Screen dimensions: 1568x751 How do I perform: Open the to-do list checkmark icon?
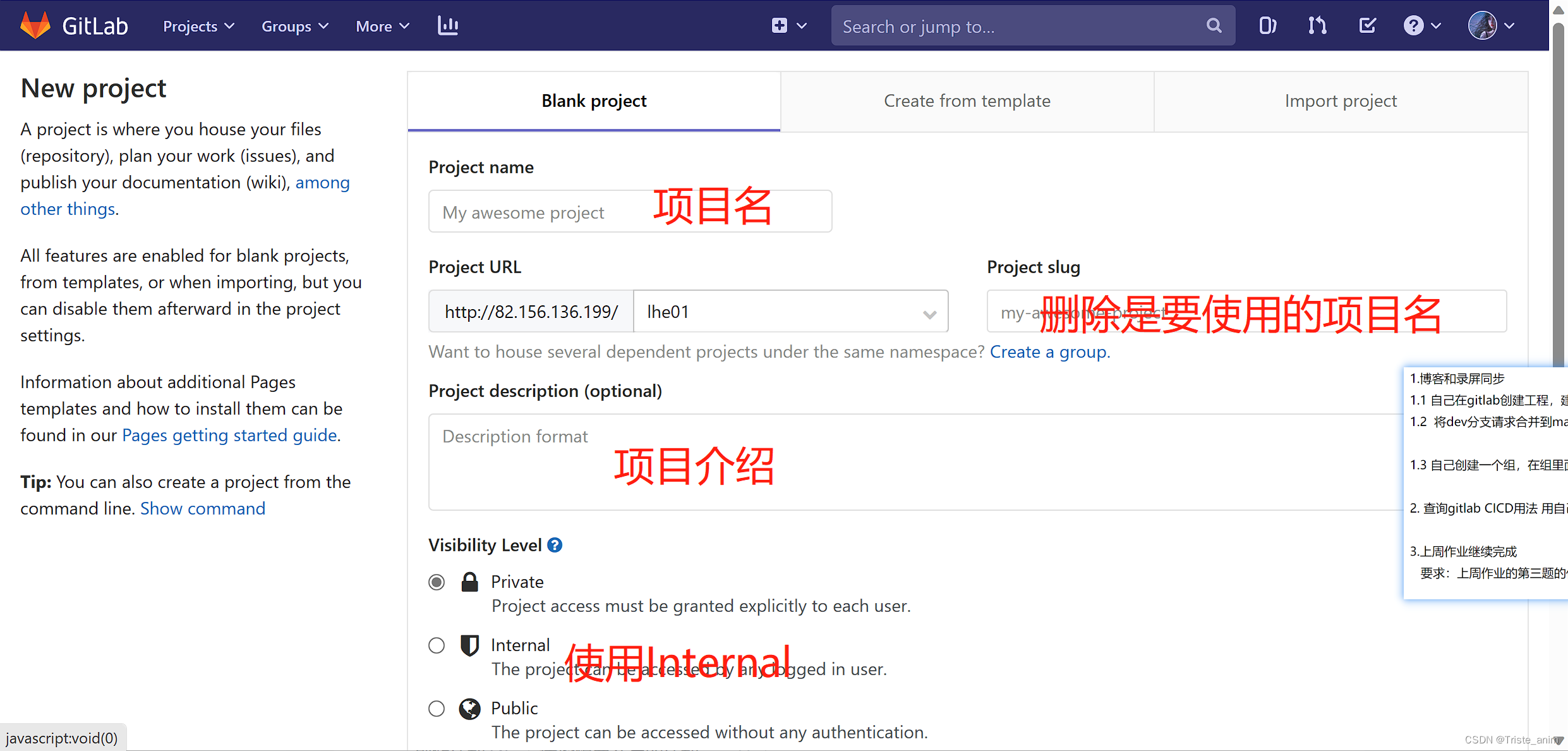[x=1368, y=26]
